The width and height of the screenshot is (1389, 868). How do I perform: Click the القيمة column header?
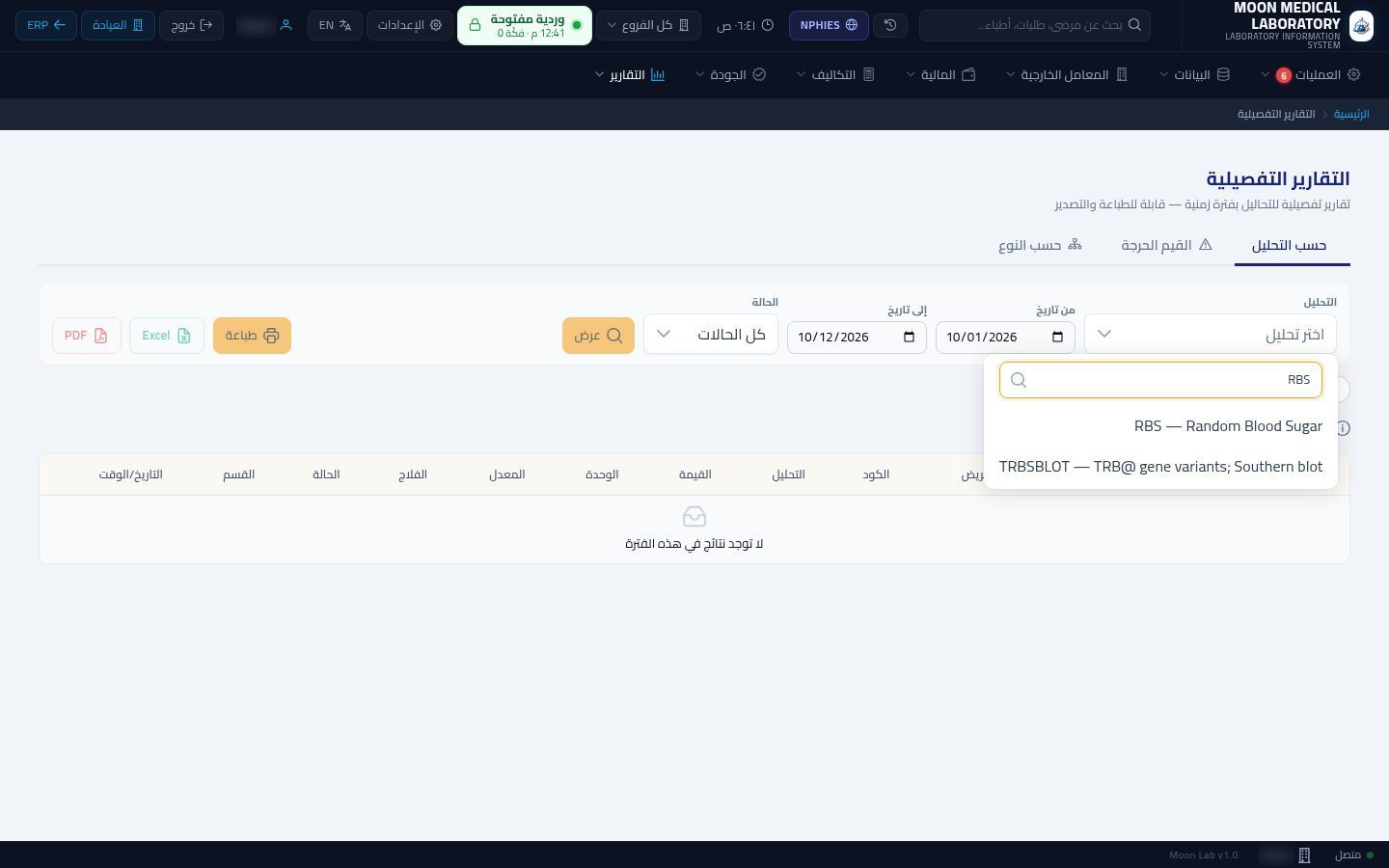click(694, 475)
